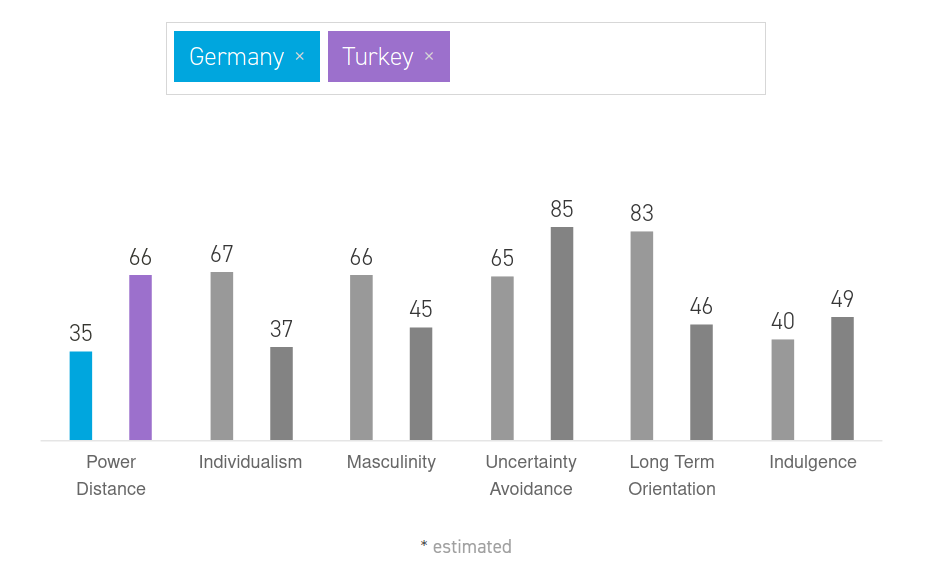Viewport: 925px width, 573px height.
Task: Click the Indulgence bar valued 49
Action: pos(842,378)
